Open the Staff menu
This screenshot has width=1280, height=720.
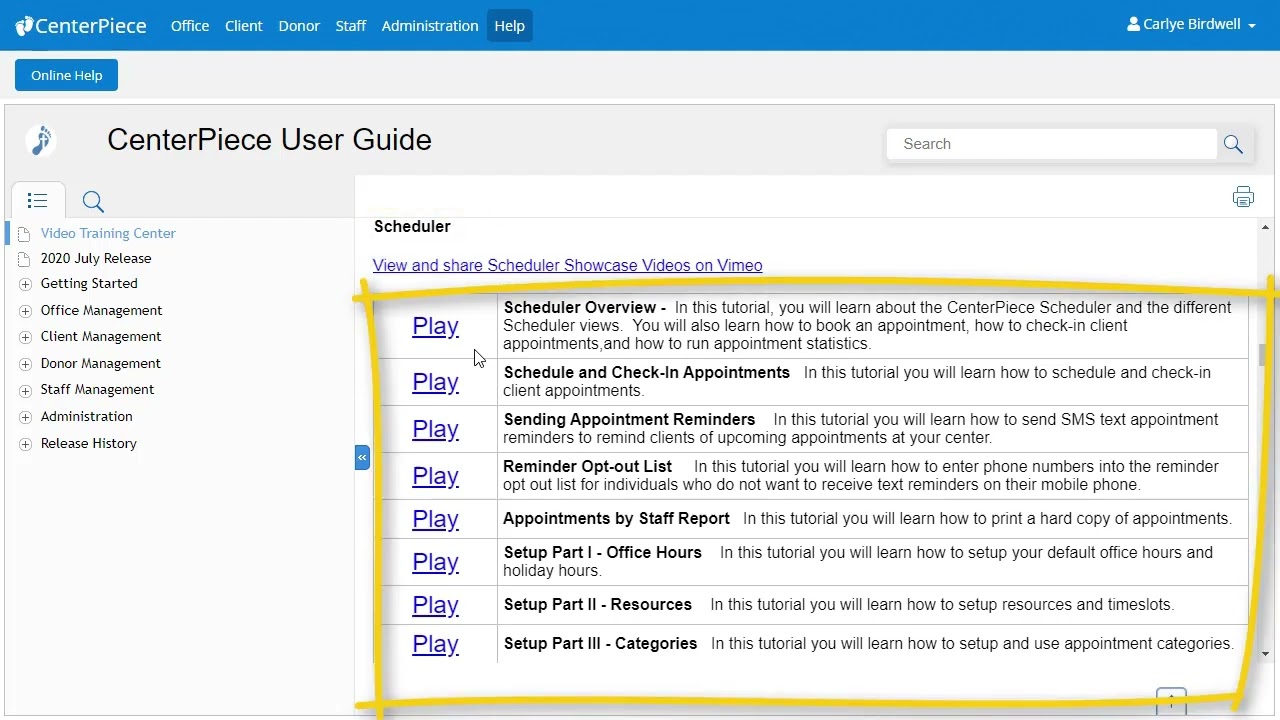pos(351,26)
